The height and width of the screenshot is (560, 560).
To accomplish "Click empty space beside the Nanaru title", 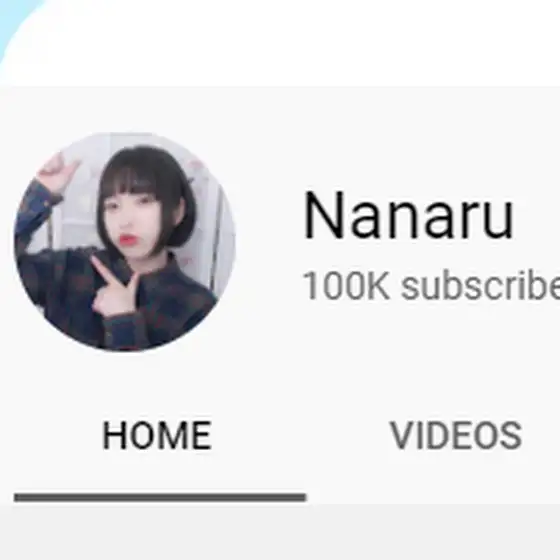I will tap(538, 215).
